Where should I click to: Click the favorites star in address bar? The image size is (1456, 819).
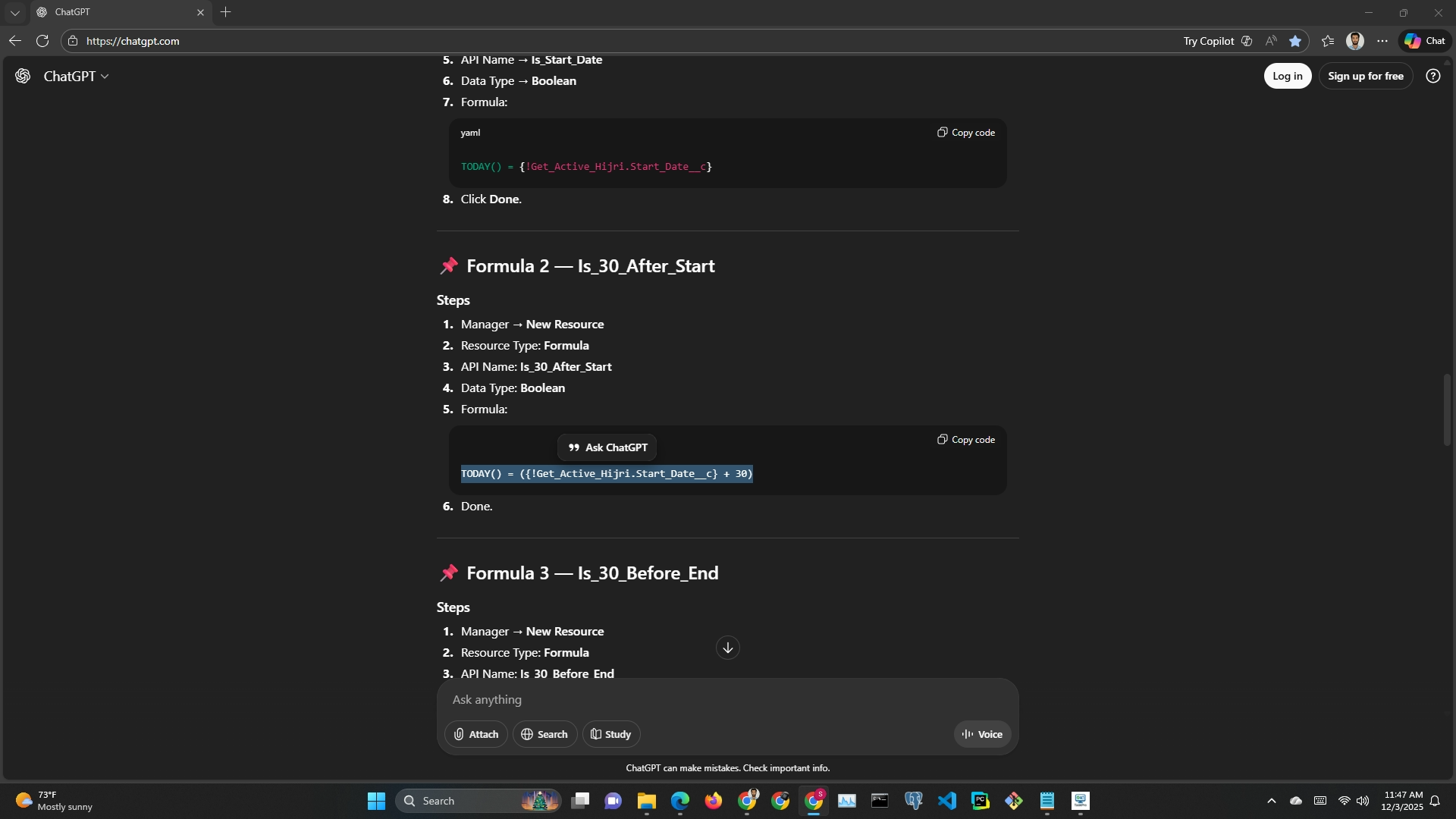(x=1295, y=41)
